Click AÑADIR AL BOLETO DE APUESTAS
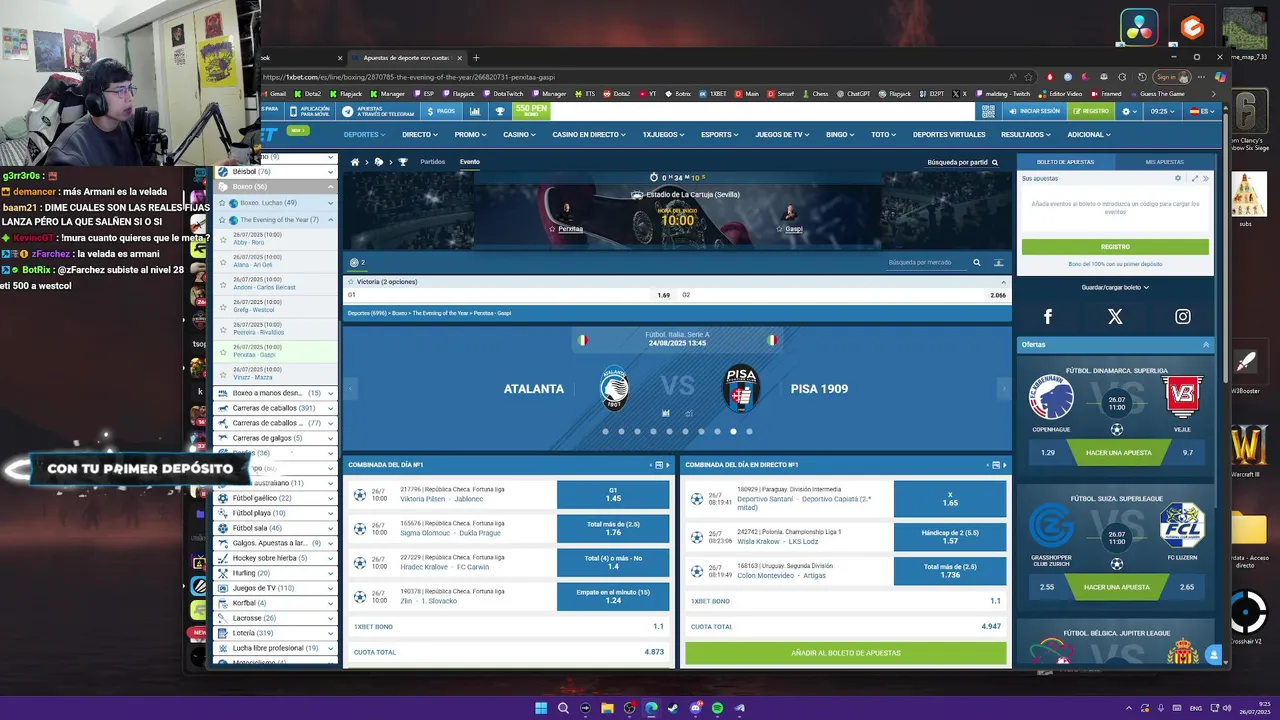The image size is (1280, 720). [846, 653]
